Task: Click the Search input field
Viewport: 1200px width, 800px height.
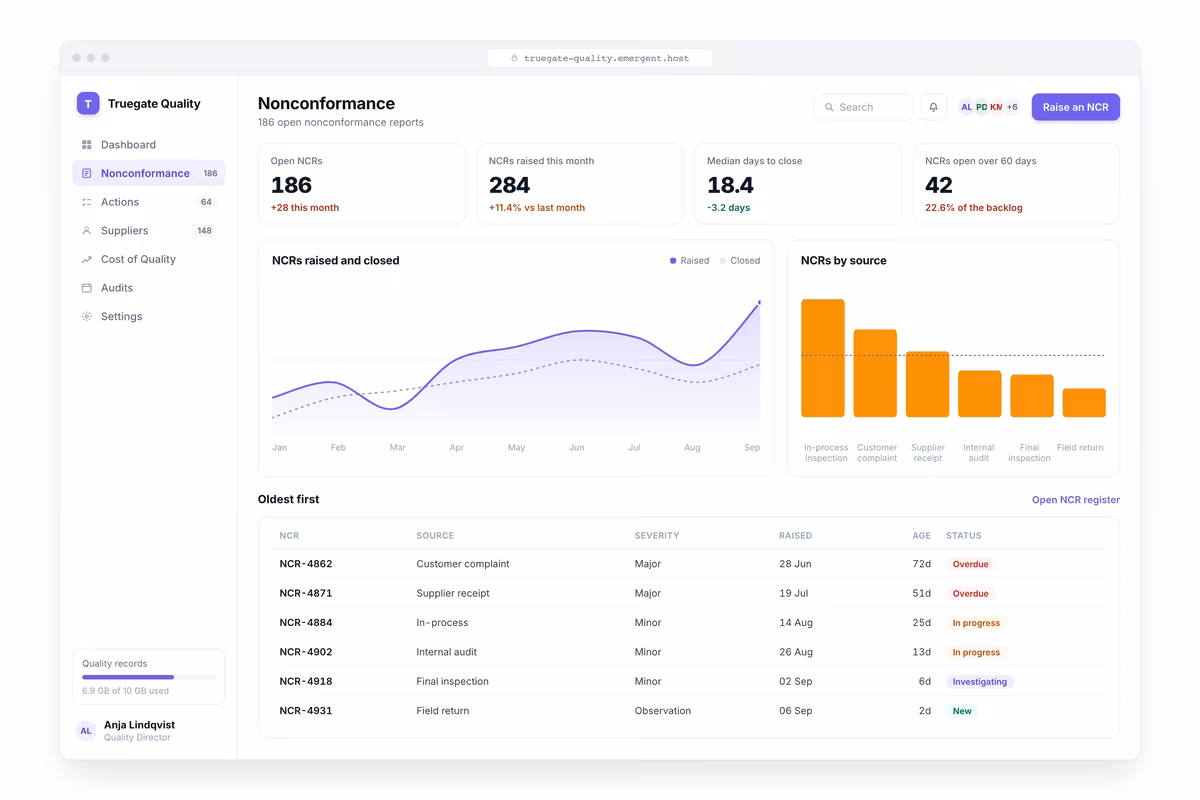Action: click(x=863, y=107)
